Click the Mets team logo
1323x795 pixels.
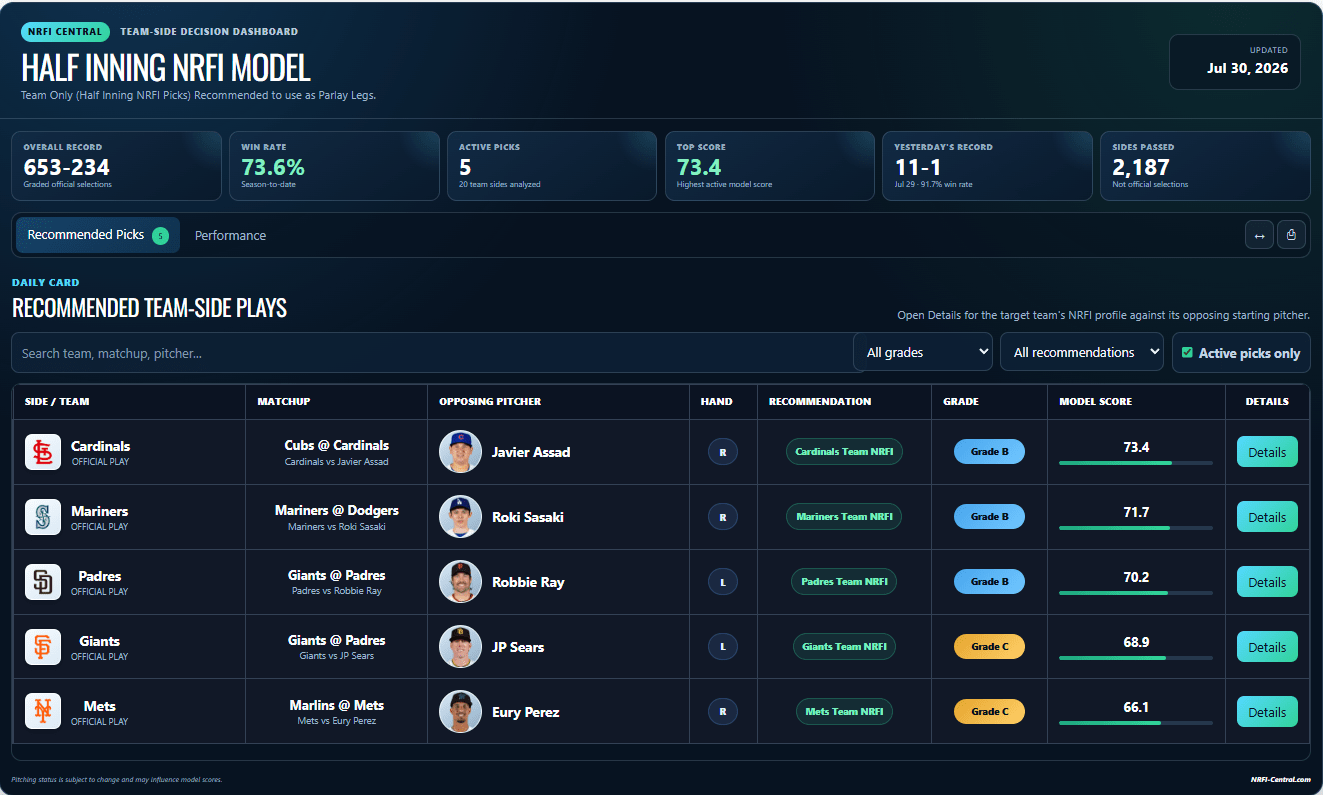tap(43, 712)
